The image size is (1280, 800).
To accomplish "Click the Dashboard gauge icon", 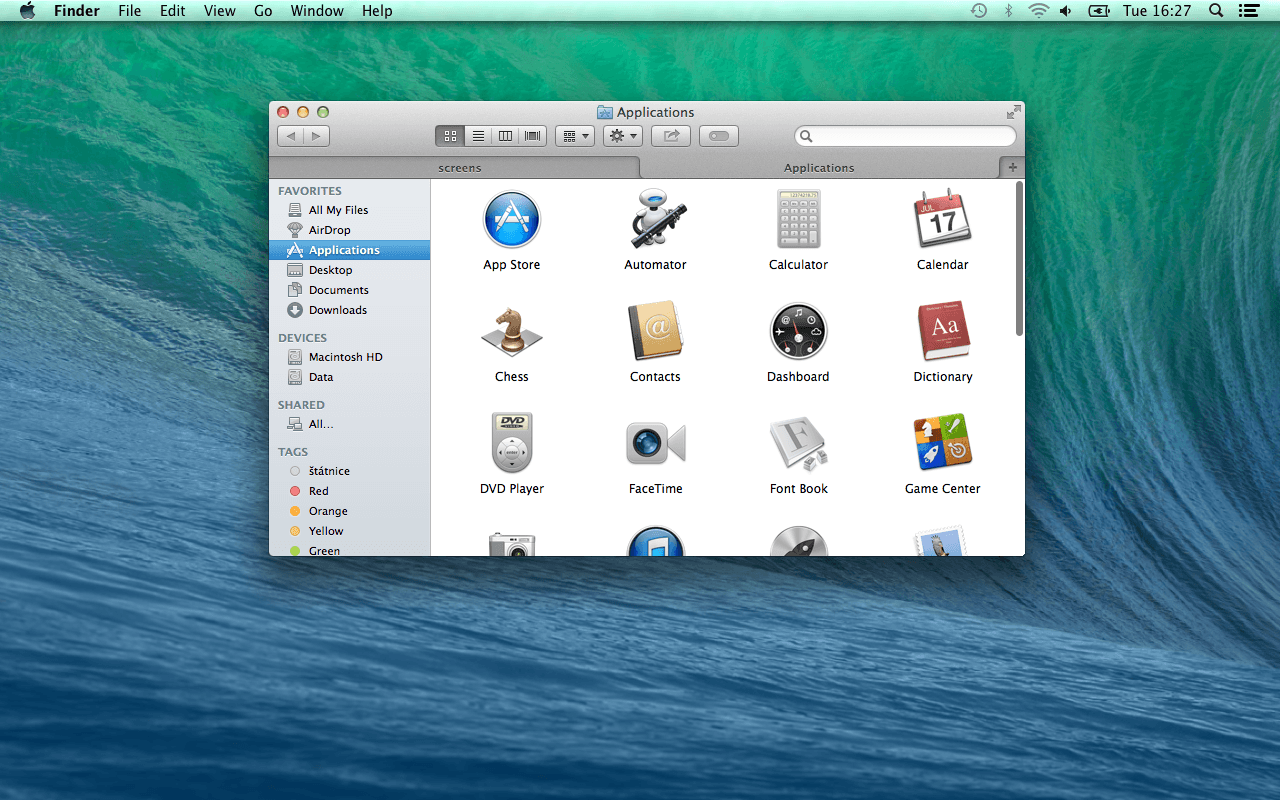I will pos(798,331).
